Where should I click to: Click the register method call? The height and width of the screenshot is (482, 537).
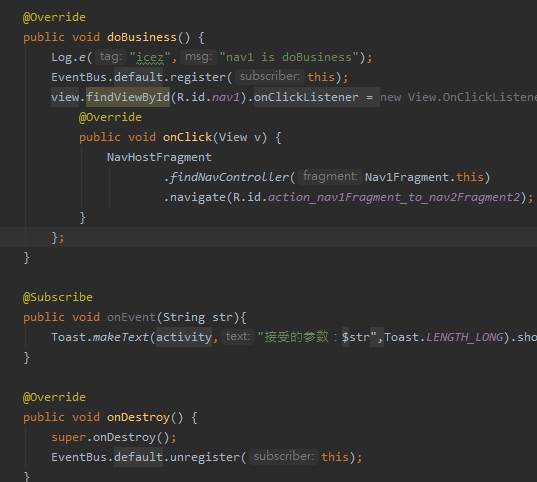tap(198, 77)
